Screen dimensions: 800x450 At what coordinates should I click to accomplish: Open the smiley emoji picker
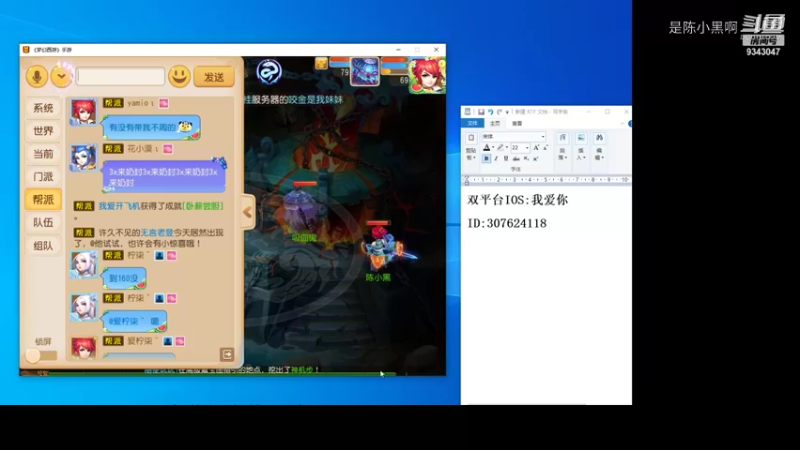click(179, 77)
